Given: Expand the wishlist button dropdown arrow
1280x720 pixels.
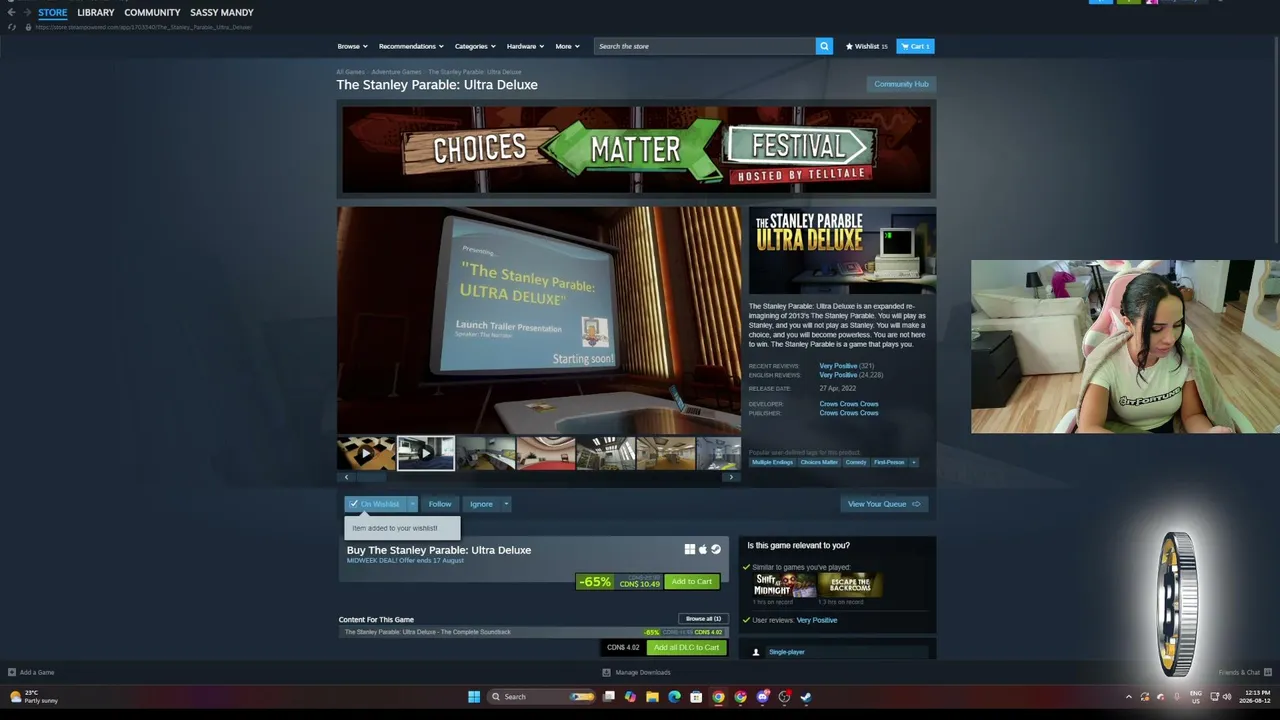Looking at the screenshot, I should (412, 504).
